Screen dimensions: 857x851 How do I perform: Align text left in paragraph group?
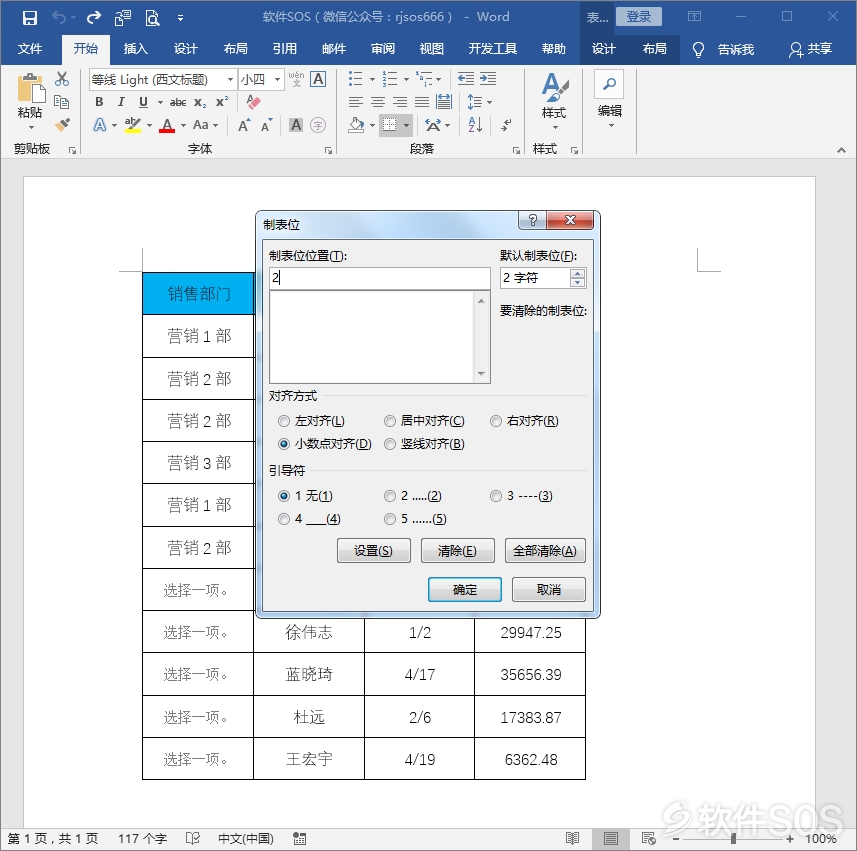pos(356,102)
